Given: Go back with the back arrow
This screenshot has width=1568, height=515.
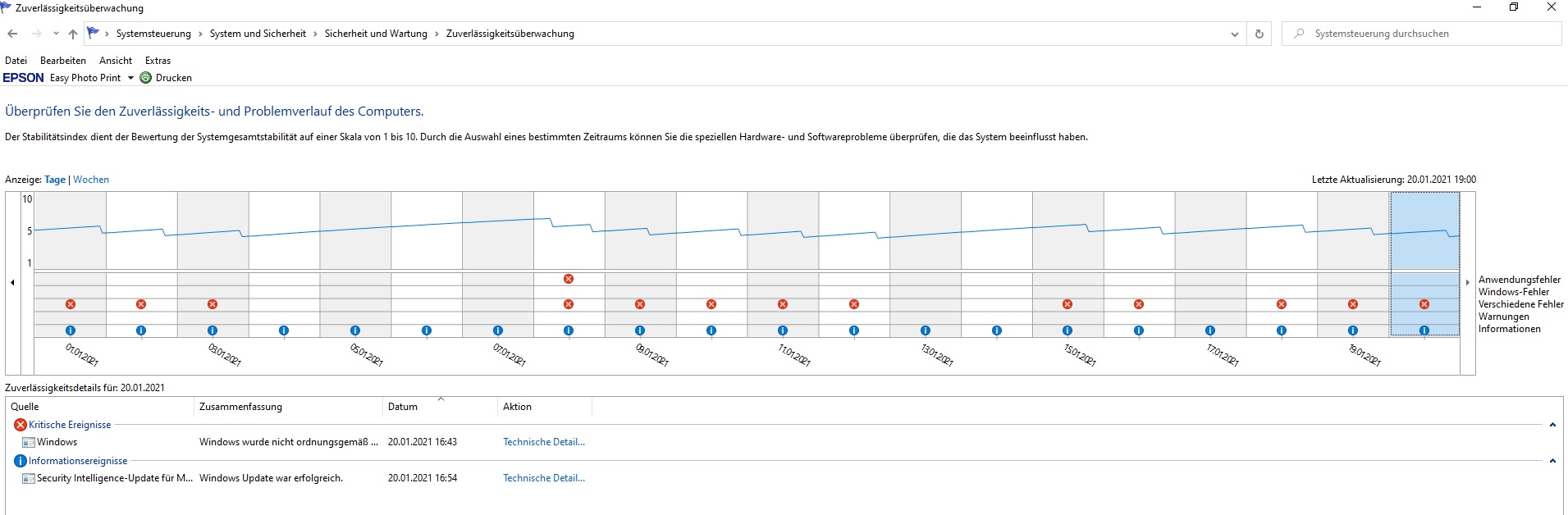Looking at the screenshot, I should pyautogui.click(x=12, y=34).
